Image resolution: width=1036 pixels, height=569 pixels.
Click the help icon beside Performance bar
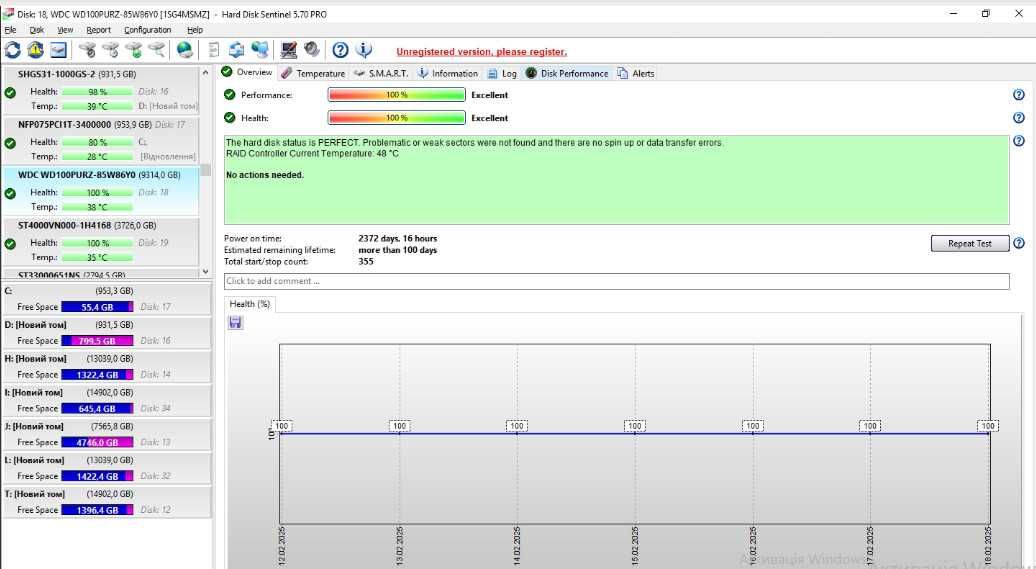point(1018,95)
